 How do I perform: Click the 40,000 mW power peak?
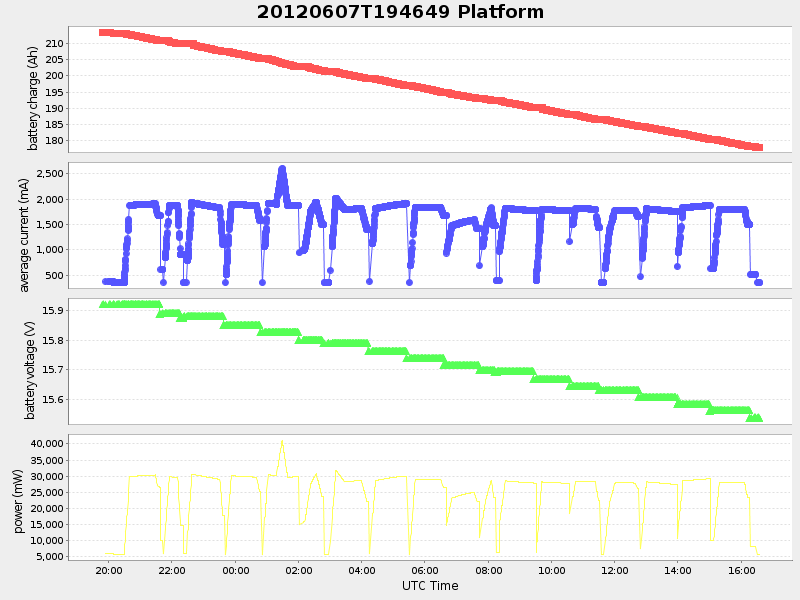tap(284, 440)
